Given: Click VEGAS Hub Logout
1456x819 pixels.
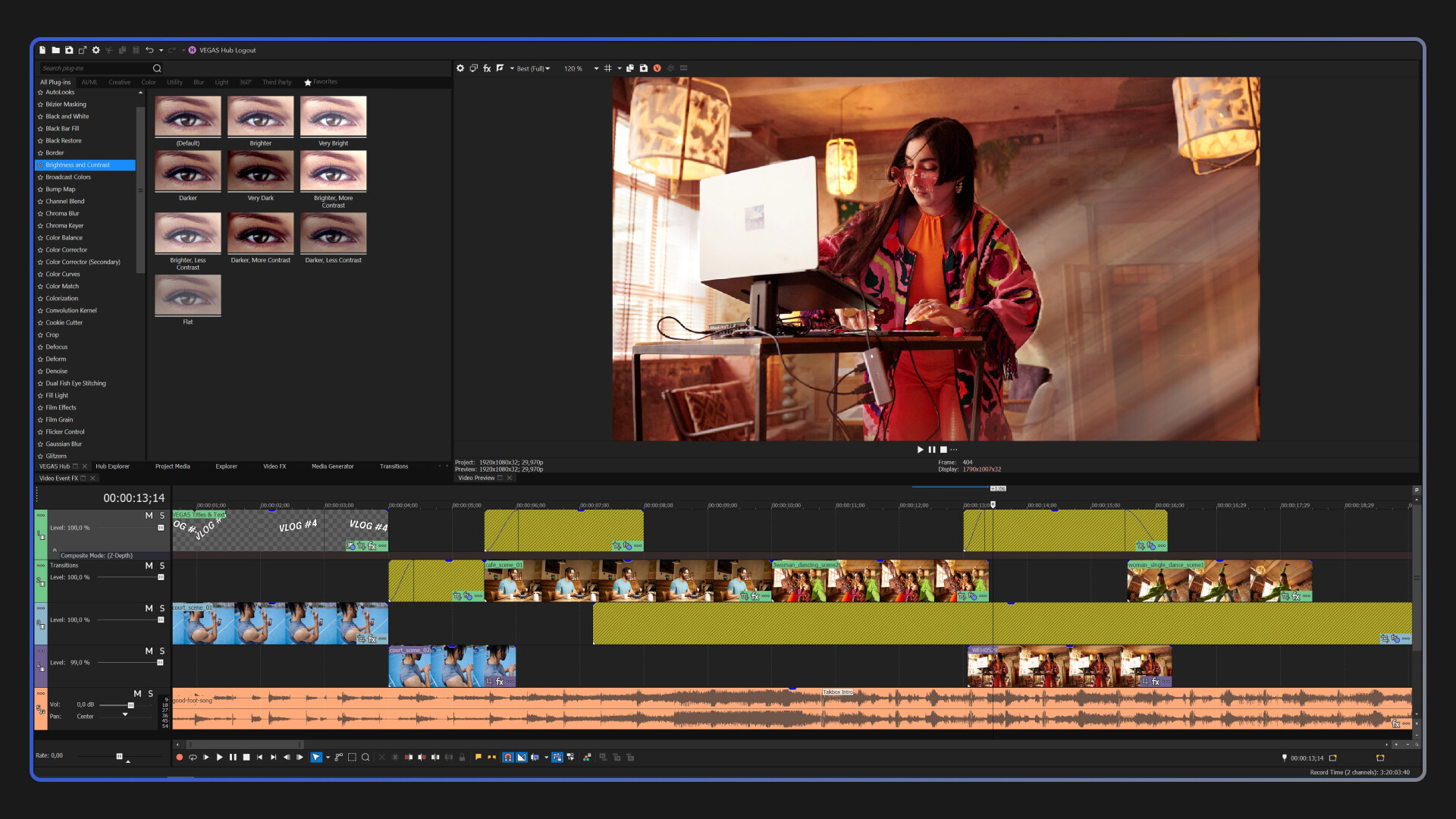Looking at the screenshot, I should 227,50.
